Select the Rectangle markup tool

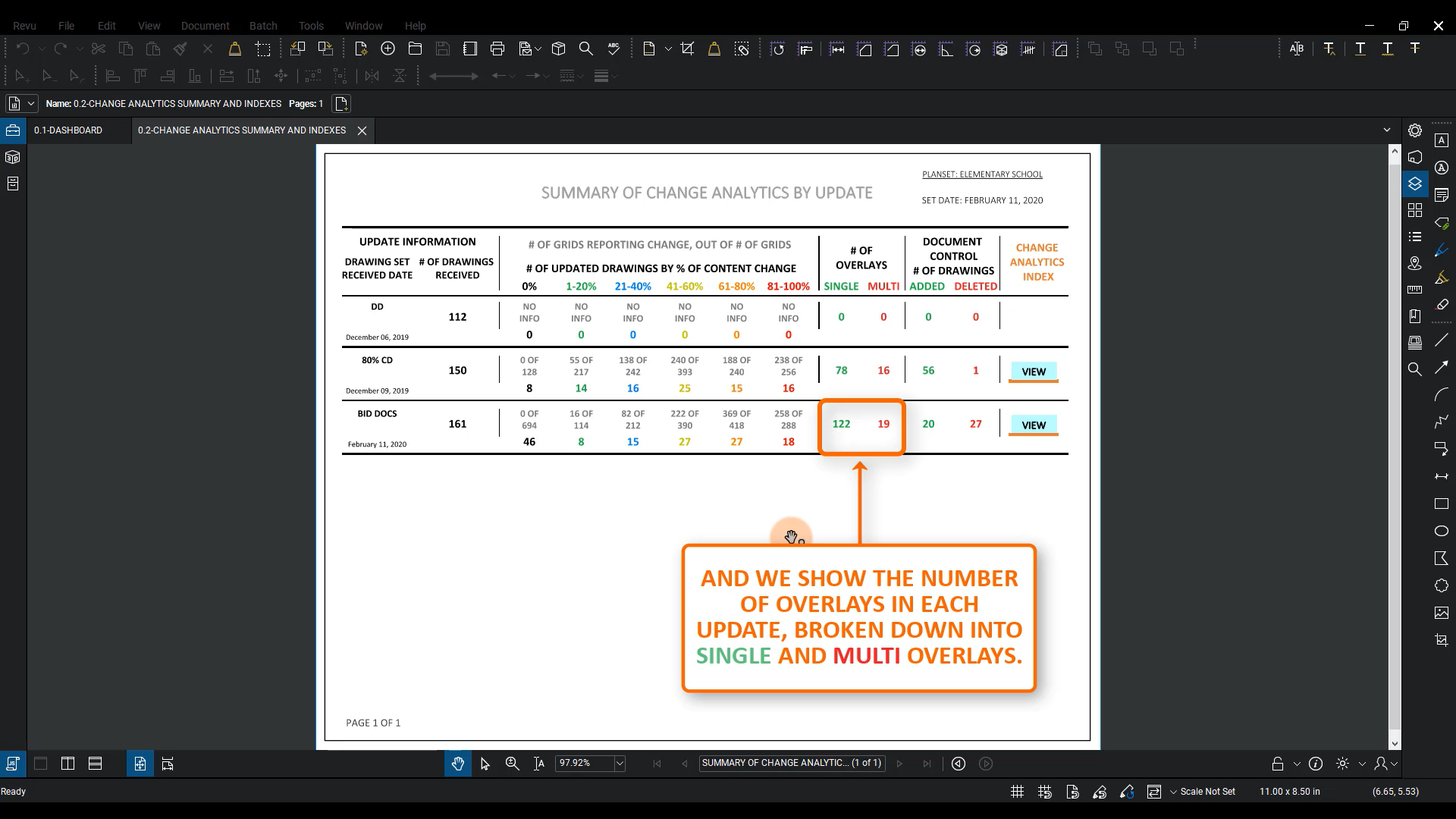tap(1442, 504)
